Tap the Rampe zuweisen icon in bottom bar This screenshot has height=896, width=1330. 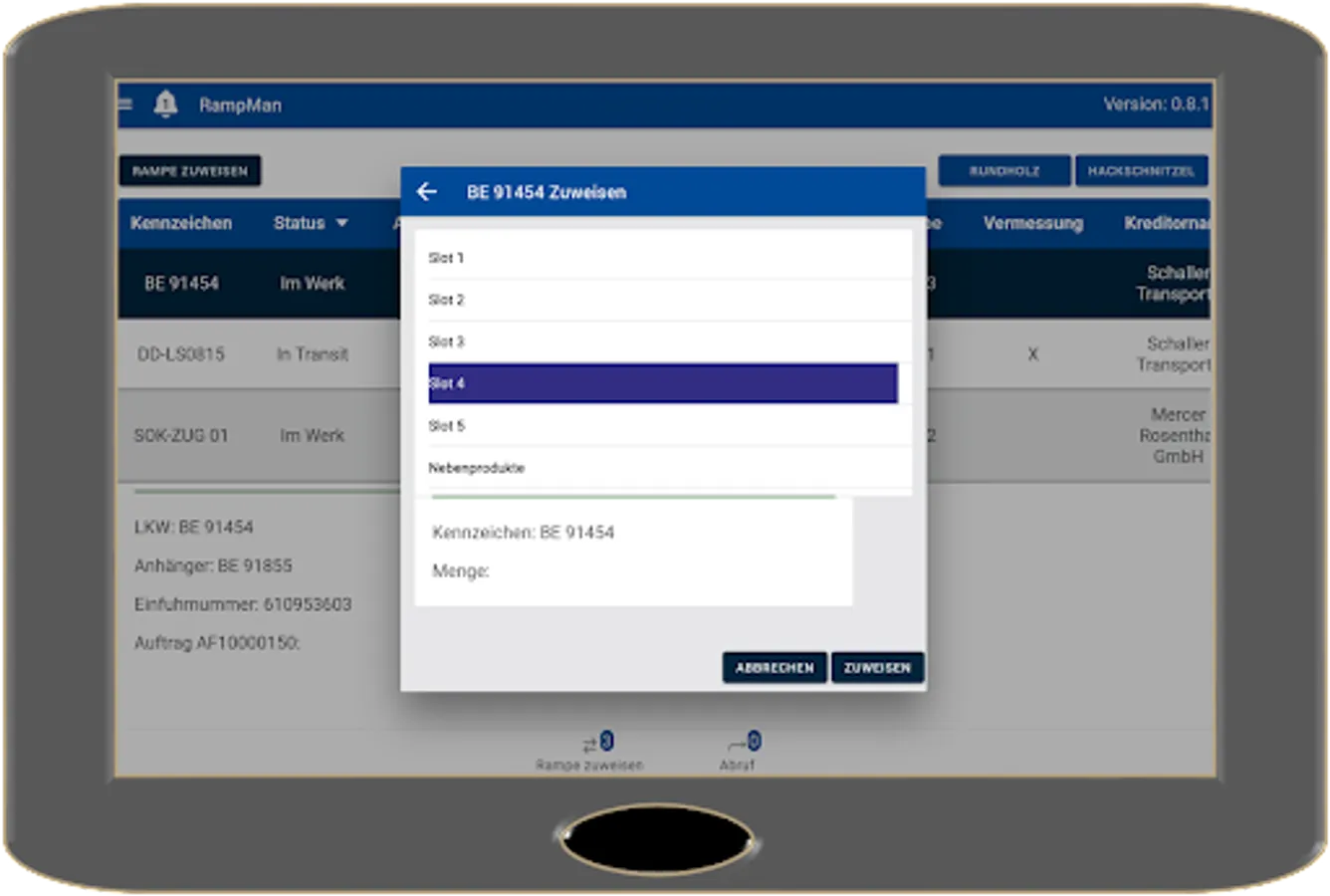coord(587,745)
